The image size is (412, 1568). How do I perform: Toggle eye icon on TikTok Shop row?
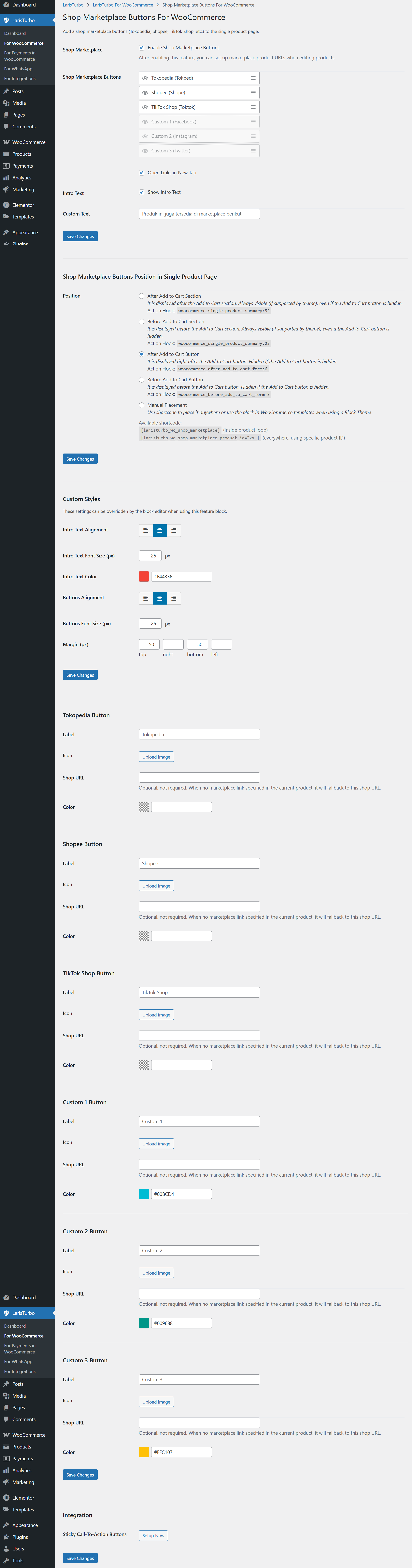[145, 107]
